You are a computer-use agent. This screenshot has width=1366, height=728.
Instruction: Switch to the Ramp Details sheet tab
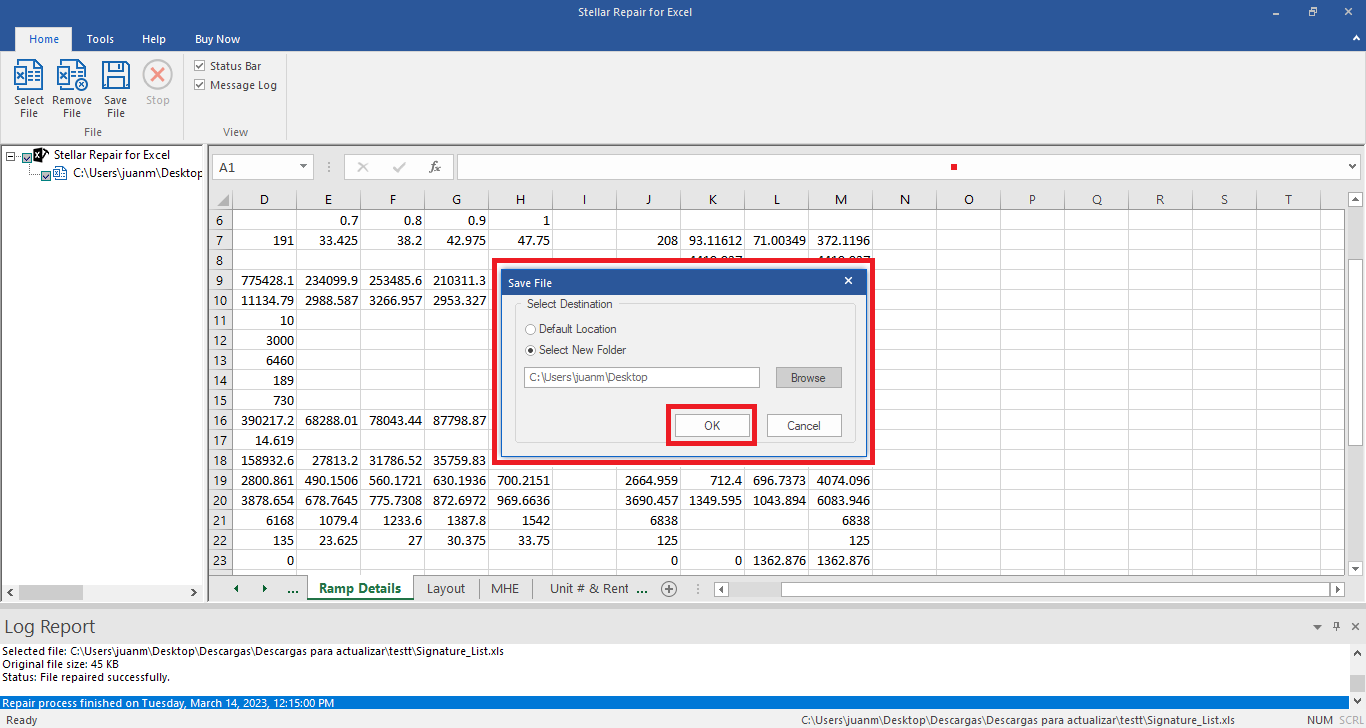tap(360, 589)
